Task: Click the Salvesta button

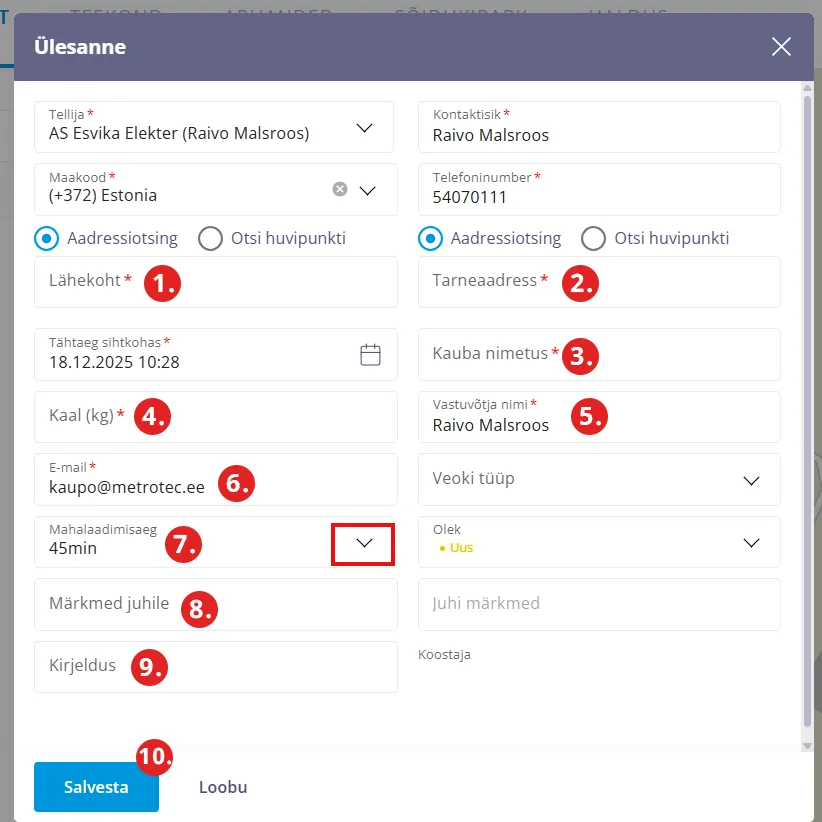Action: click(96, 787)
